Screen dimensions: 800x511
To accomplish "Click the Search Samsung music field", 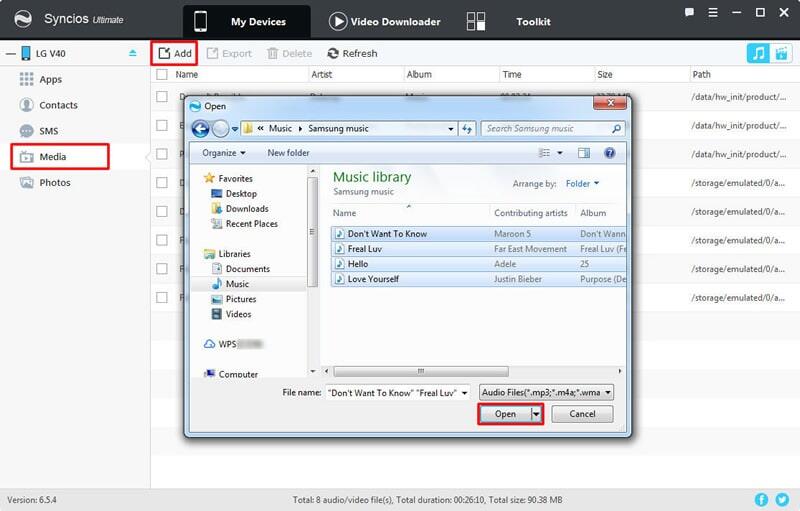I will click(x=545, y=128).
